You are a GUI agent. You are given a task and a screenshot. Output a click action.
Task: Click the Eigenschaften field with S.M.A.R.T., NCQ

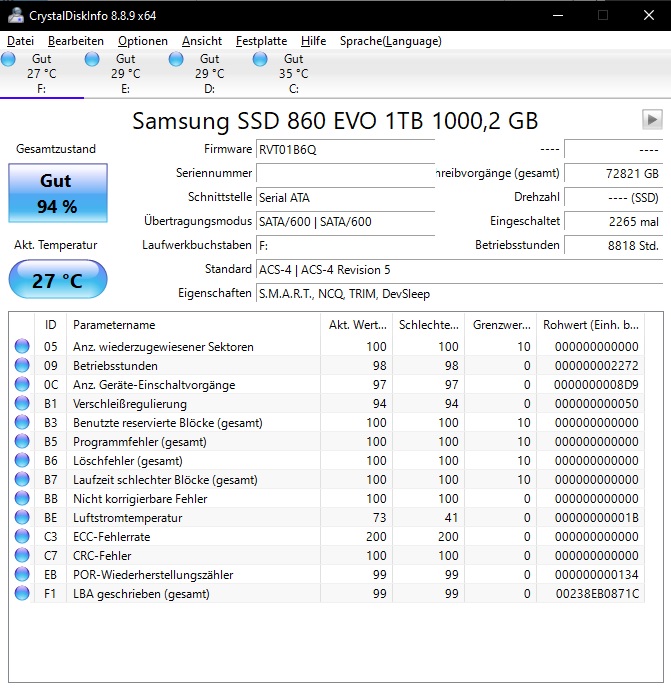pos(459,294)
